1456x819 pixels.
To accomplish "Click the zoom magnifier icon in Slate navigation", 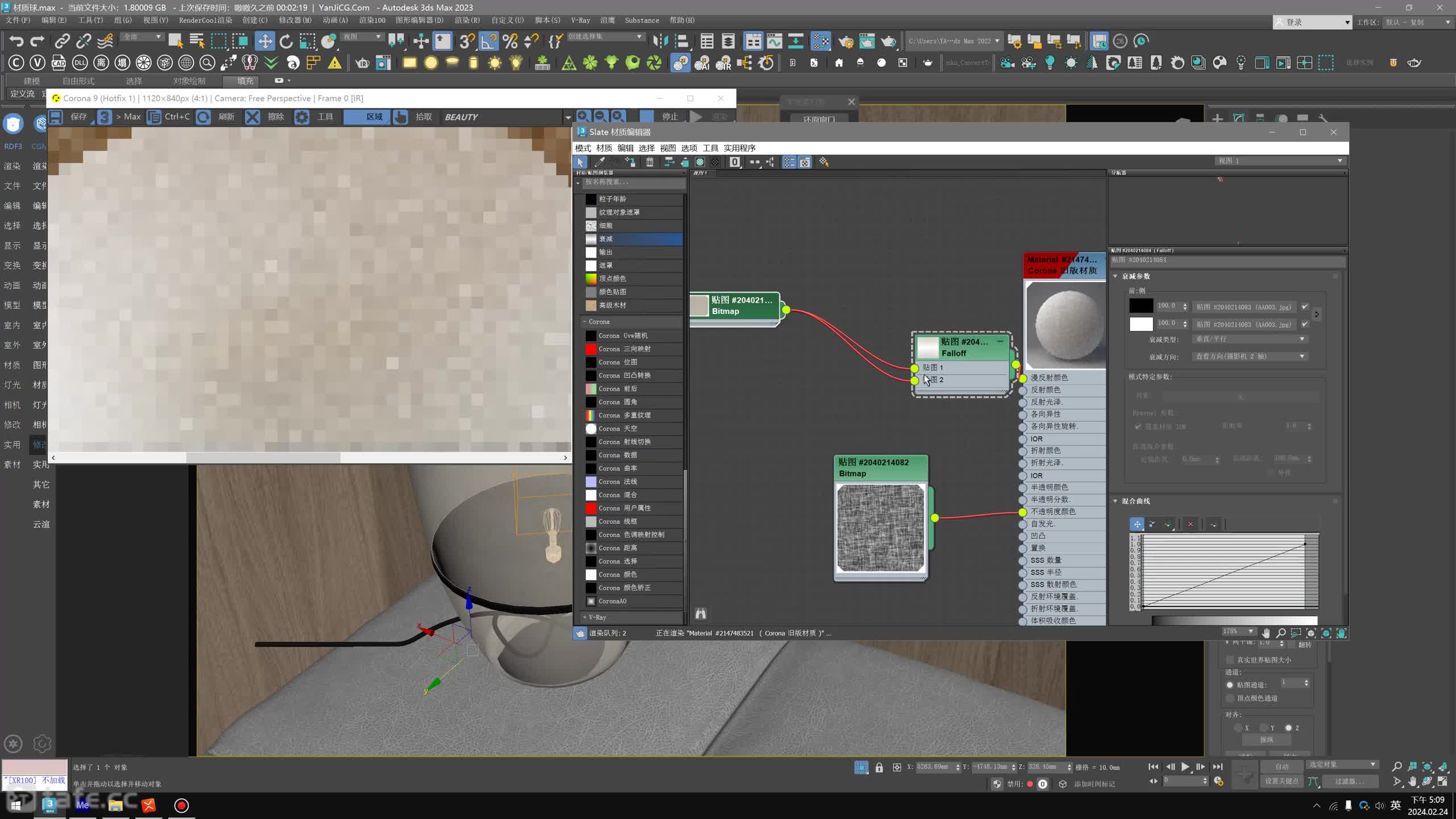I will [x=1281, y=632].
